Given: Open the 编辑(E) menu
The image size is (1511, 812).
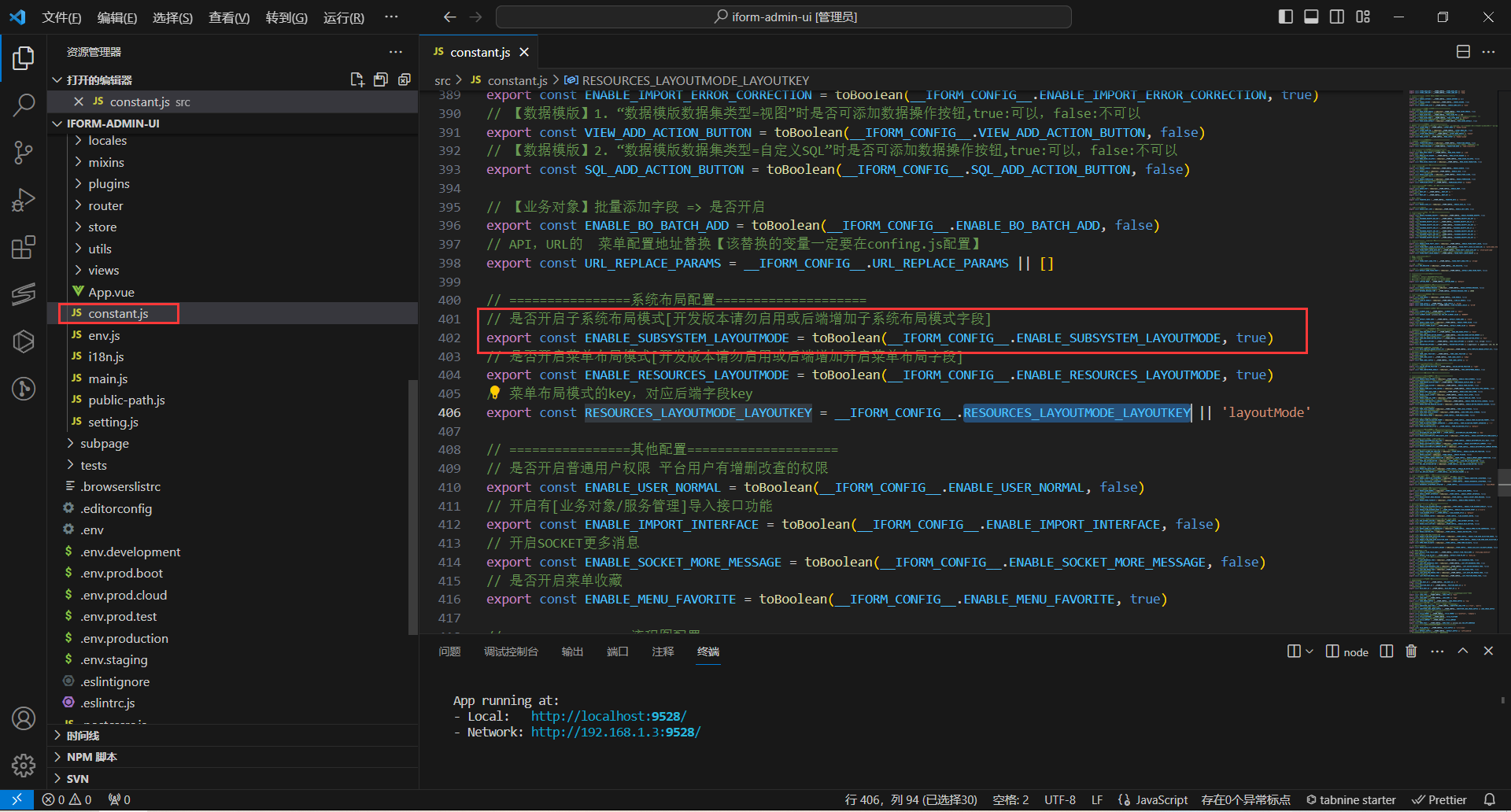Looking at the screenshot, I should point(116,17).
